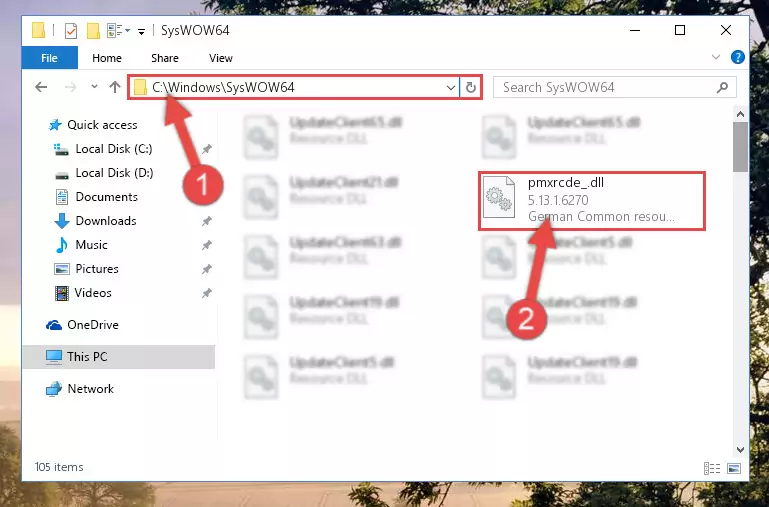Click the pin icon next to Local Disk (C:)
This screenshot has width=769, height=507.
(207, 149)
